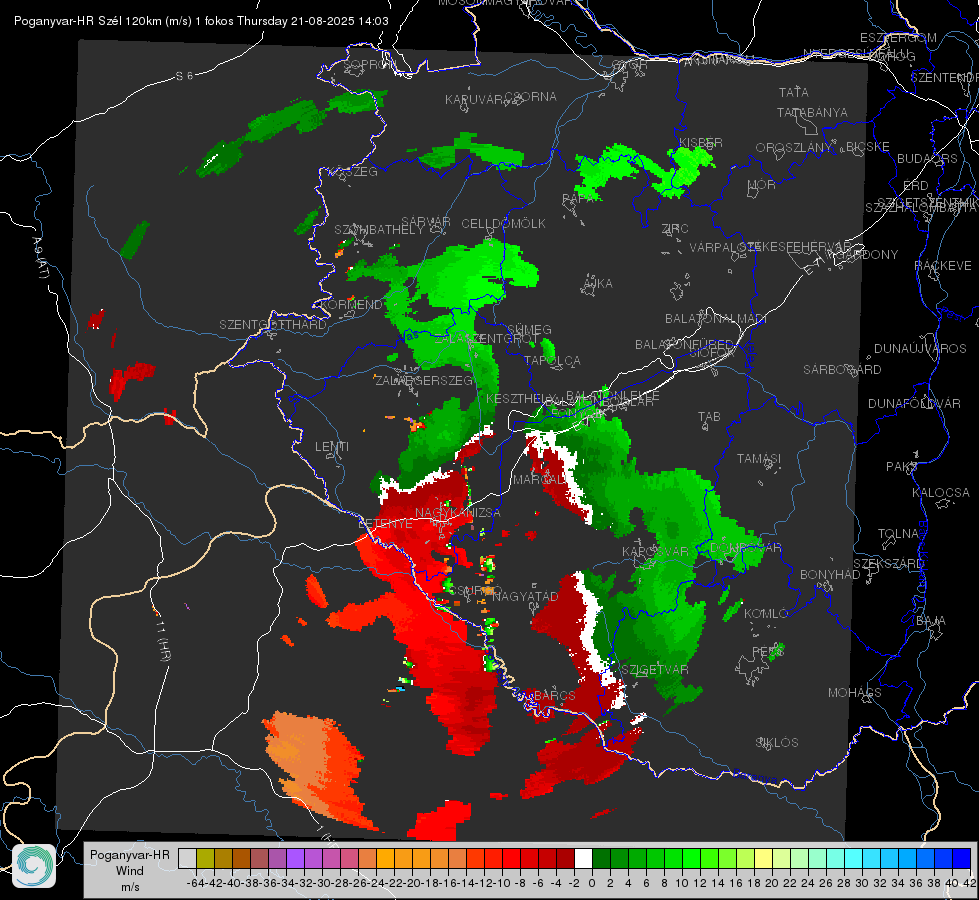Click the SUMEG label
The height and width of the screenshot is (900, 979).
coord(529,329)
